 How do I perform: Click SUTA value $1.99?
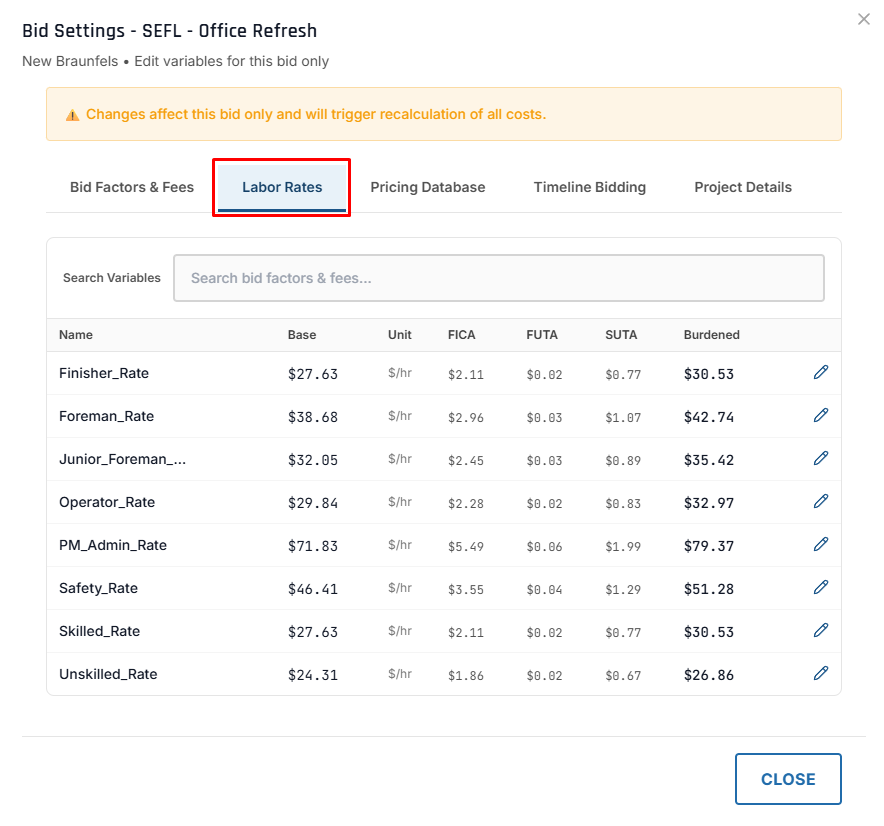tap(623, 546)
